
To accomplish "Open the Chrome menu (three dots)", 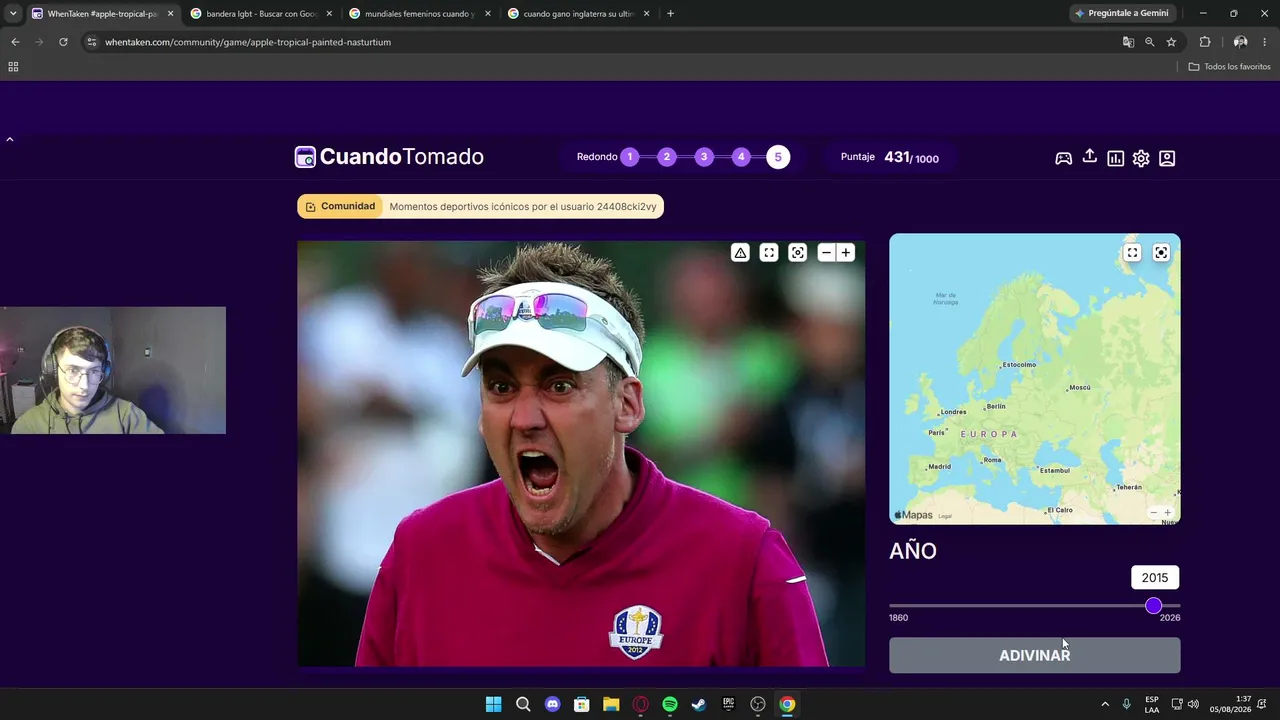I will coord(1266,42).
